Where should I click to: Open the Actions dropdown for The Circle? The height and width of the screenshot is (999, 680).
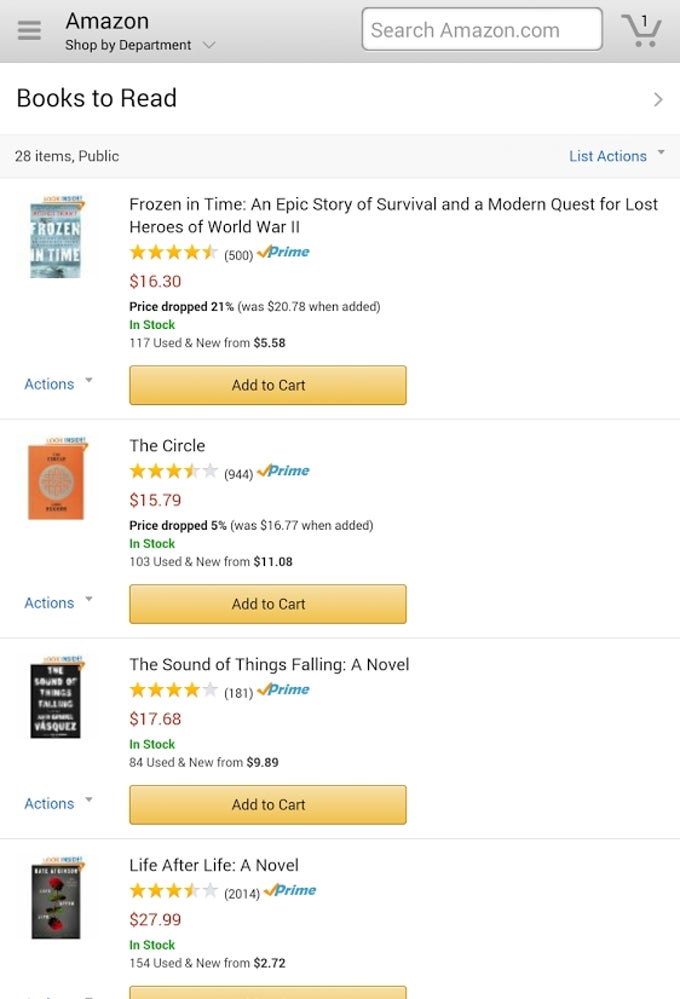57,603
